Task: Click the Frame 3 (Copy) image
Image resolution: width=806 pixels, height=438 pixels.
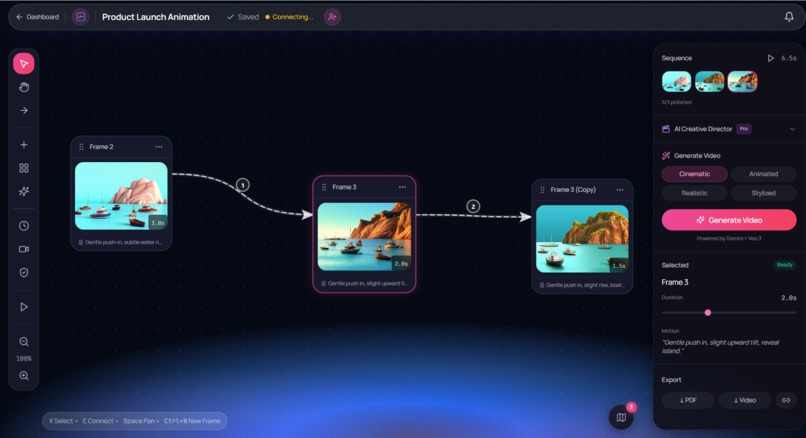Action: 582,239
